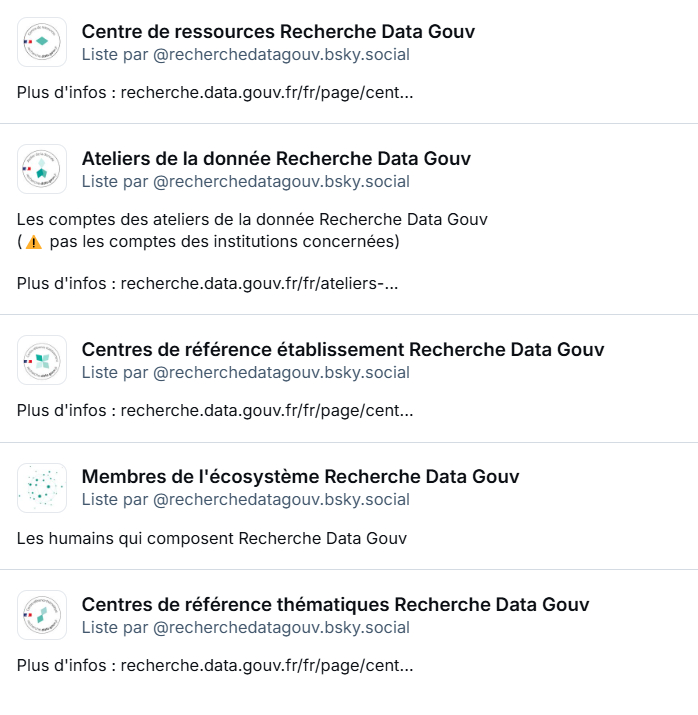This screenshot has width=698, height=715.
Task: Follow the Centres de référence établissement info URL
Action: 266,411
